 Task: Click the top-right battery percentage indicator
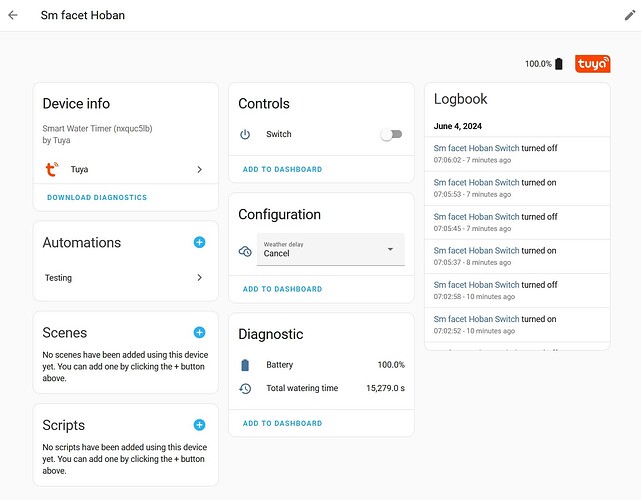pos(544,64)
